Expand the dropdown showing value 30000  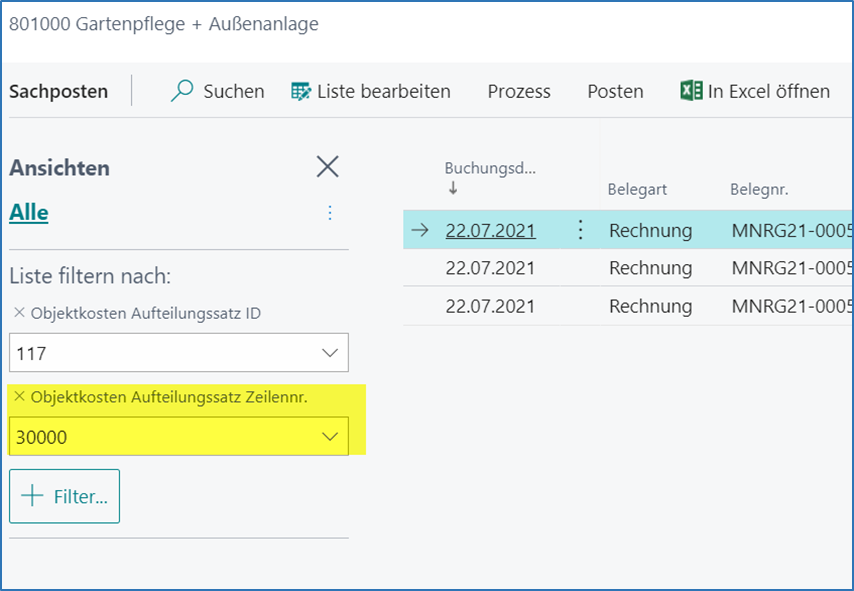tap(329, 437)
